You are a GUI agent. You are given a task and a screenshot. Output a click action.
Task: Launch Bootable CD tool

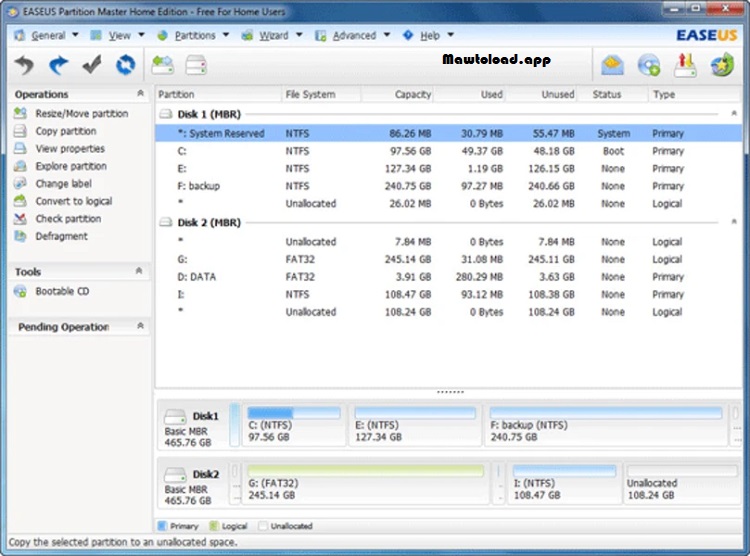pyautogui.click(x=52, y=291)
